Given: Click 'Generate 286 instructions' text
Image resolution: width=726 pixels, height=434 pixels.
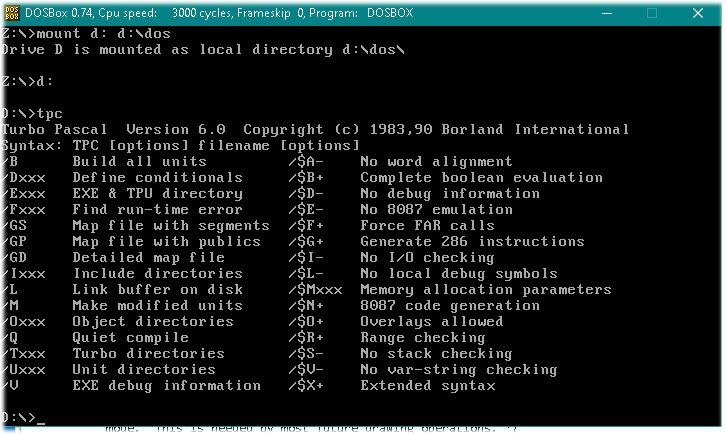Looking at the screenshot, I should [x=472, y=241].
